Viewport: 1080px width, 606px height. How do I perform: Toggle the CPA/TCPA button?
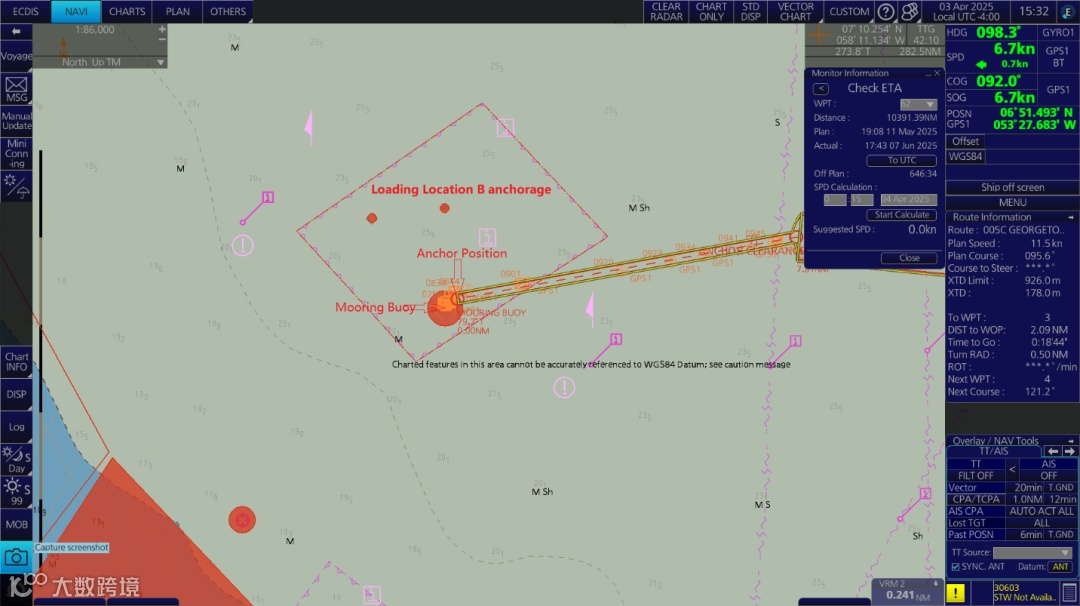(977, 499)
